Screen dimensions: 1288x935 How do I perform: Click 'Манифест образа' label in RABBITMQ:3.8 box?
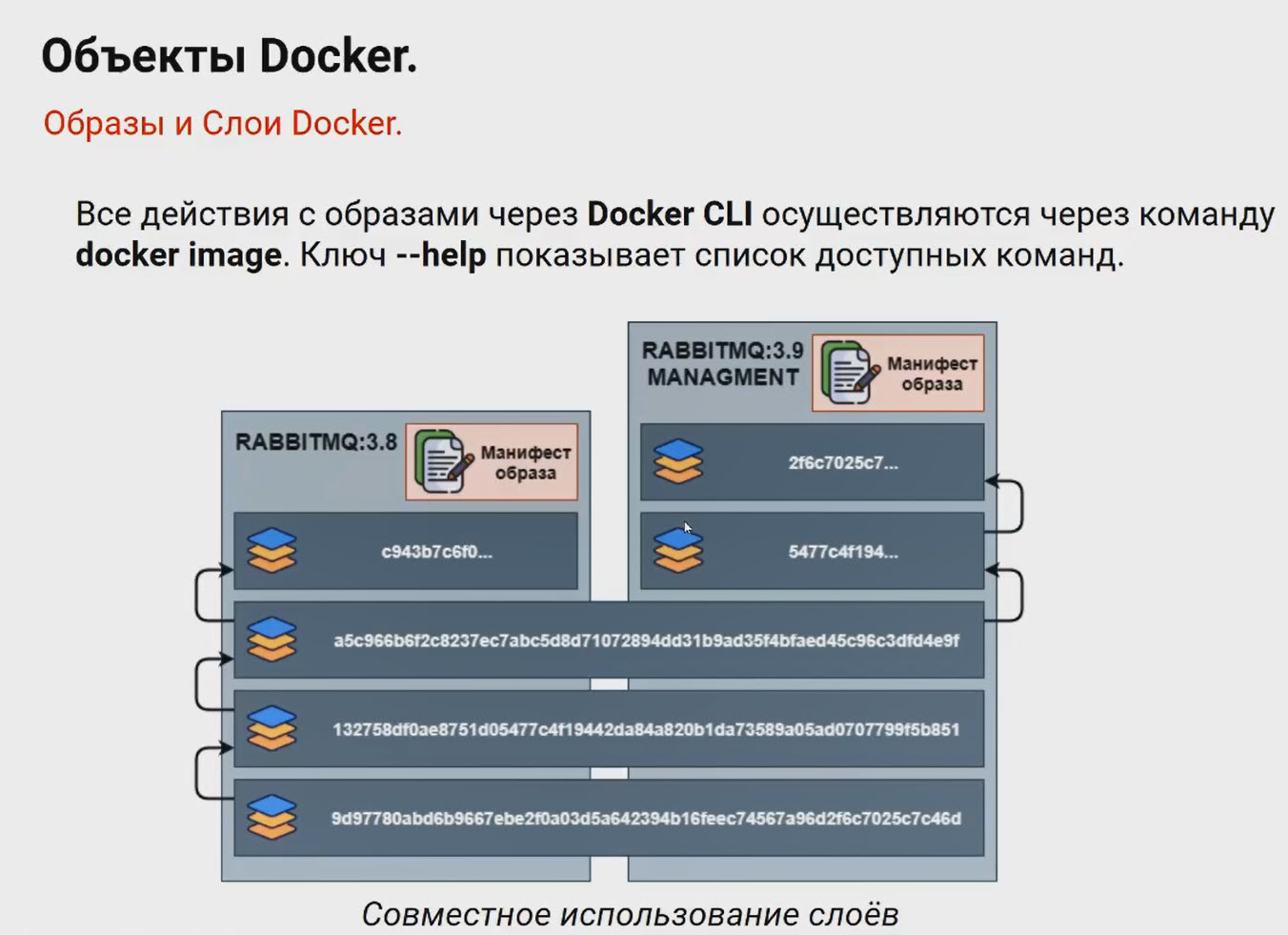(x=525, y=462)
